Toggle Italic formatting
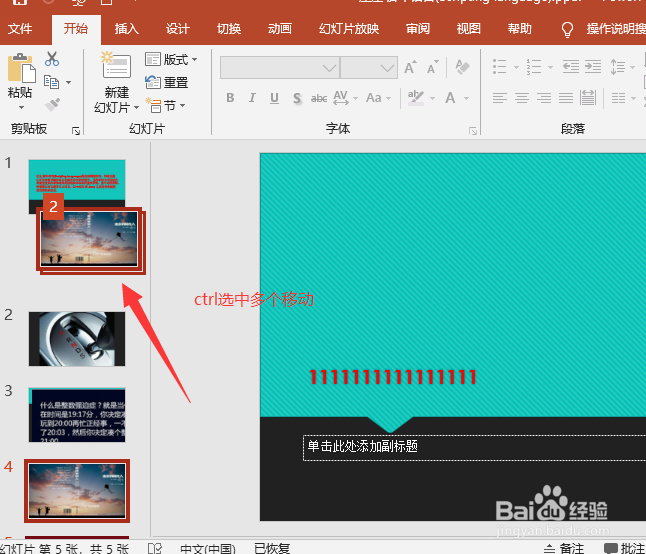The image size is (646, 554). 252,98
